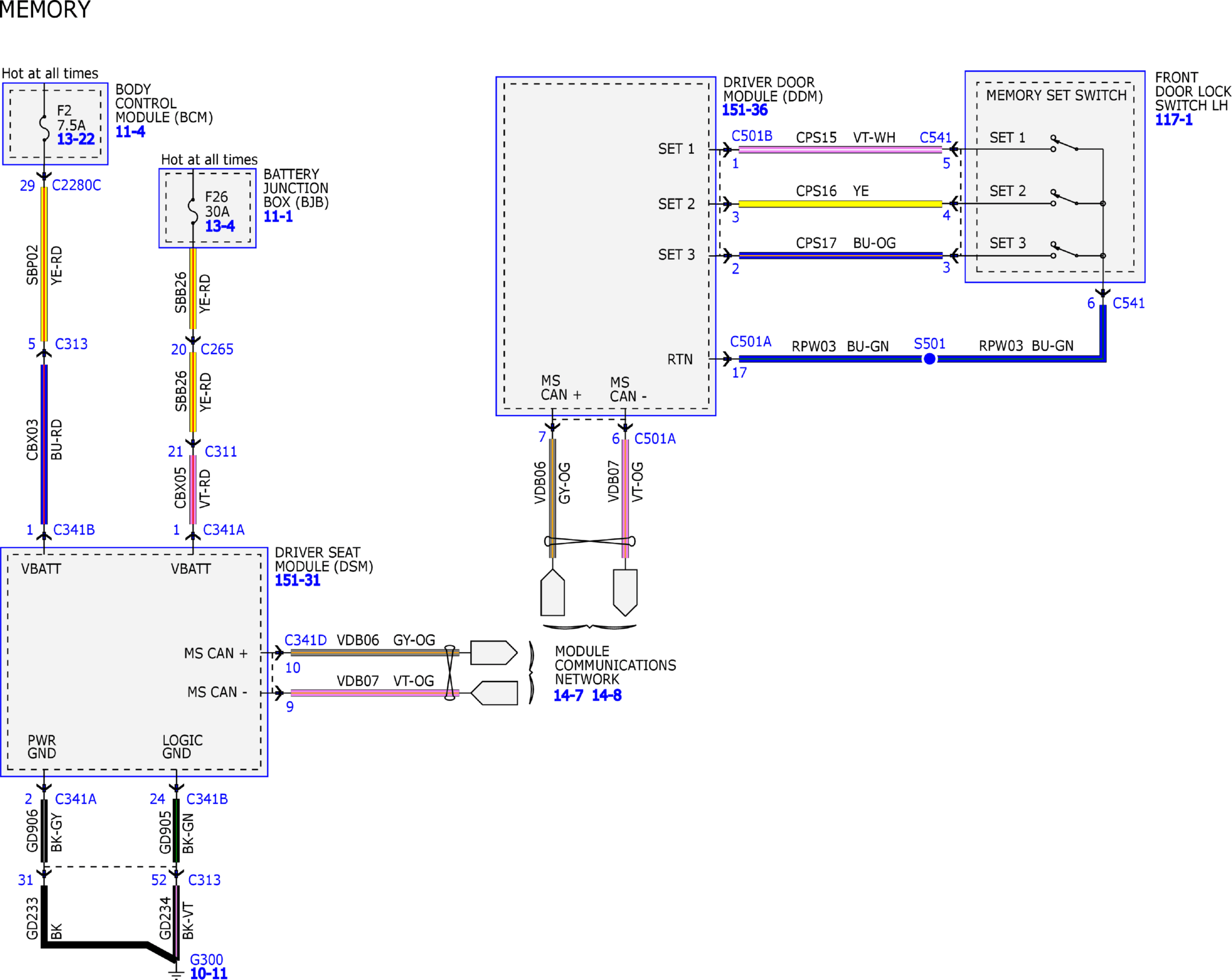Select connector label C2280C
The width and height of the screenshot is (1232, 980).
tap(76, 185)
